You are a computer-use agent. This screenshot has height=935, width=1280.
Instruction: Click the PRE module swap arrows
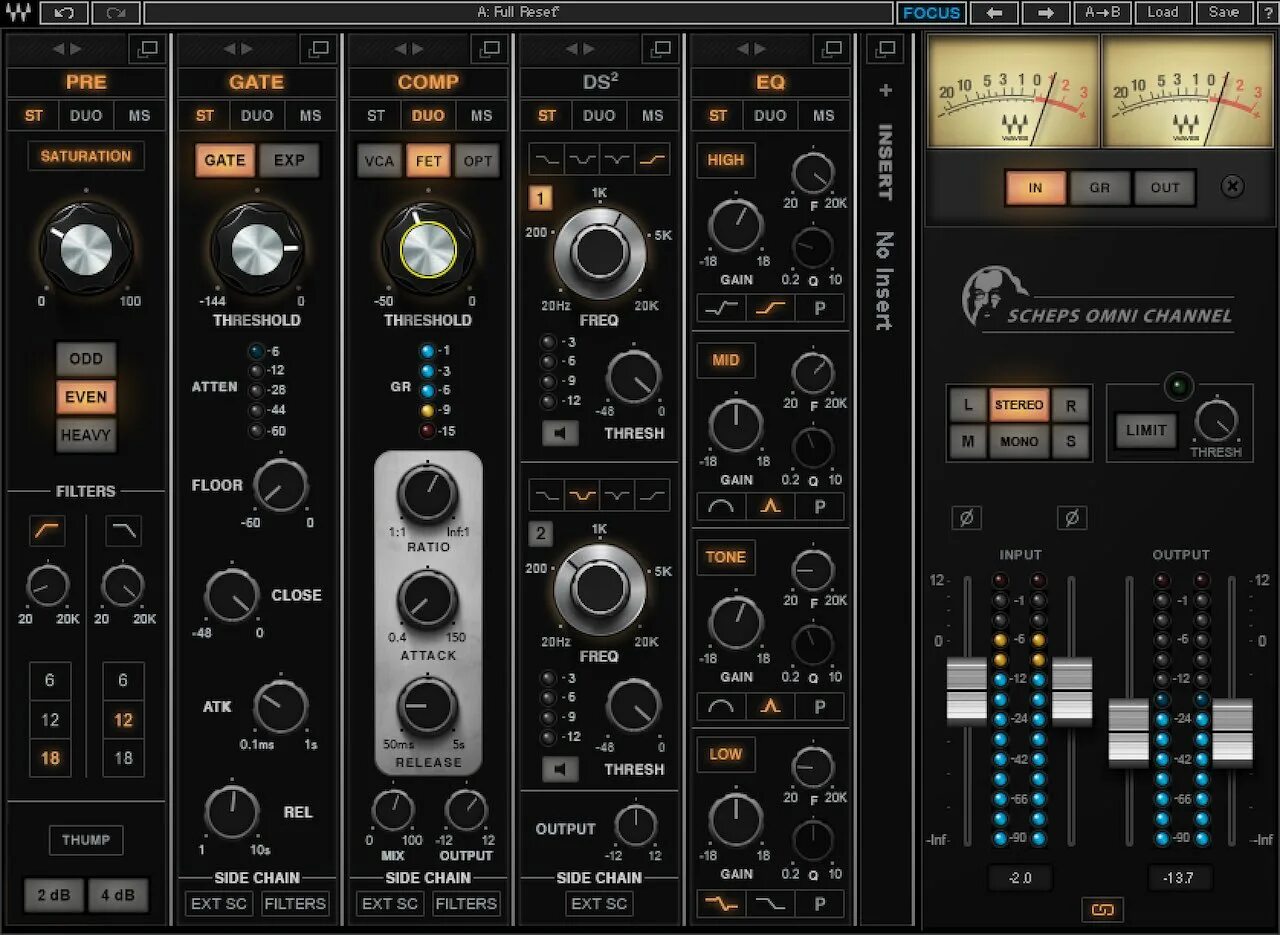[x=68, y=48]
